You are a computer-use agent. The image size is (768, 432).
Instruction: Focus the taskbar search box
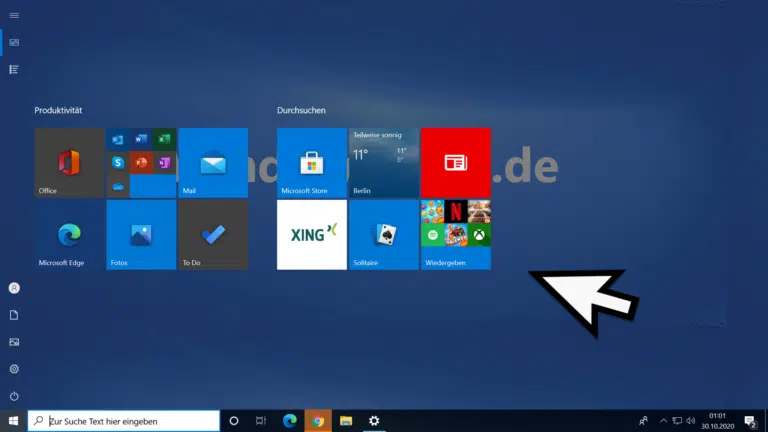tap(124, 421)
